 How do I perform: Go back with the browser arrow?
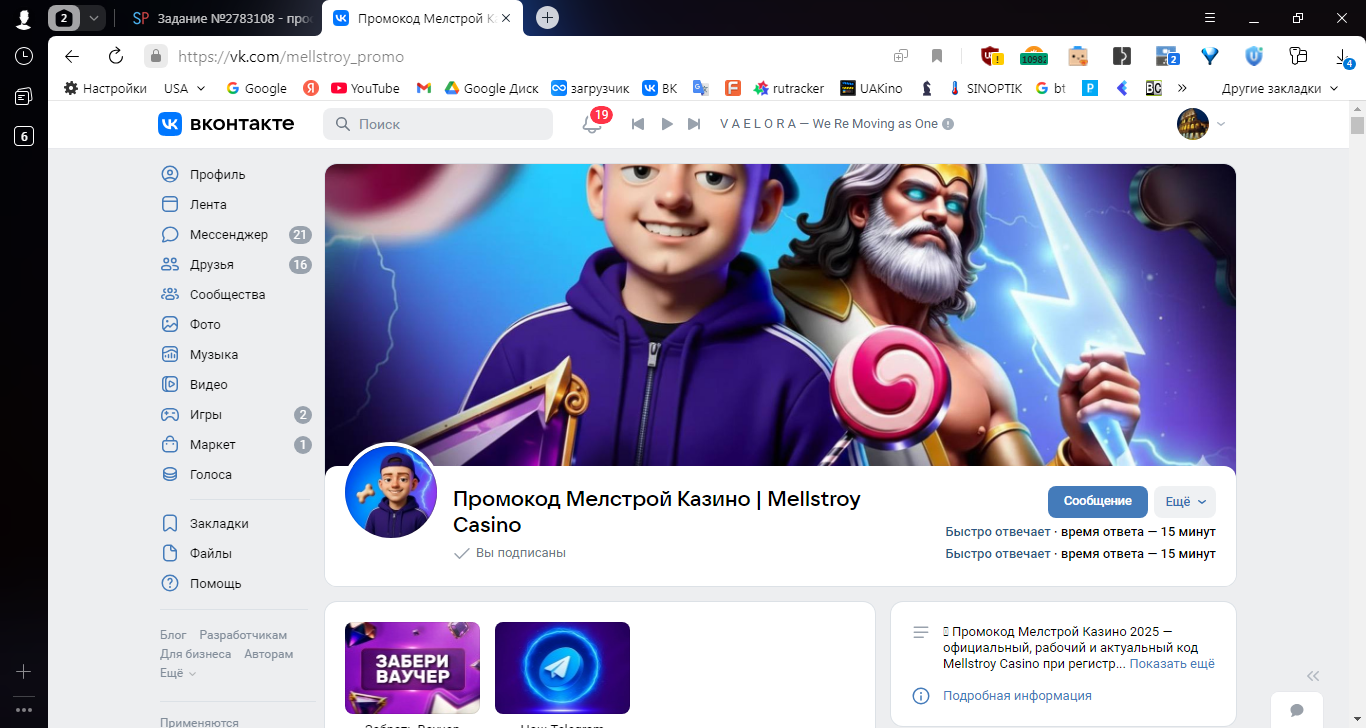tap(71, 56)
